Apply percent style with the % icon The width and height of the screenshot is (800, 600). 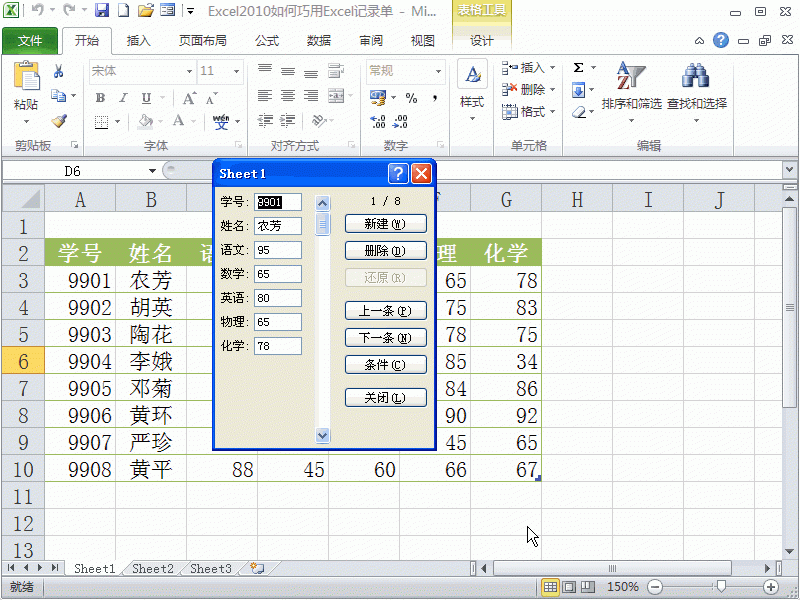point(409,96)
